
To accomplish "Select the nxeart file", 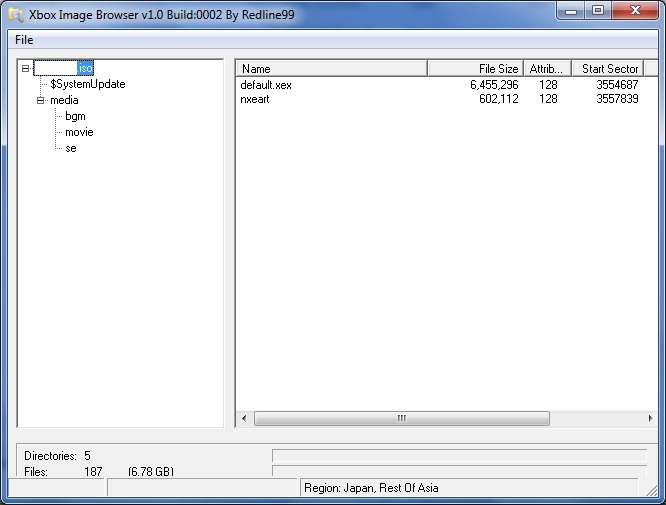I will pos(255,99).
